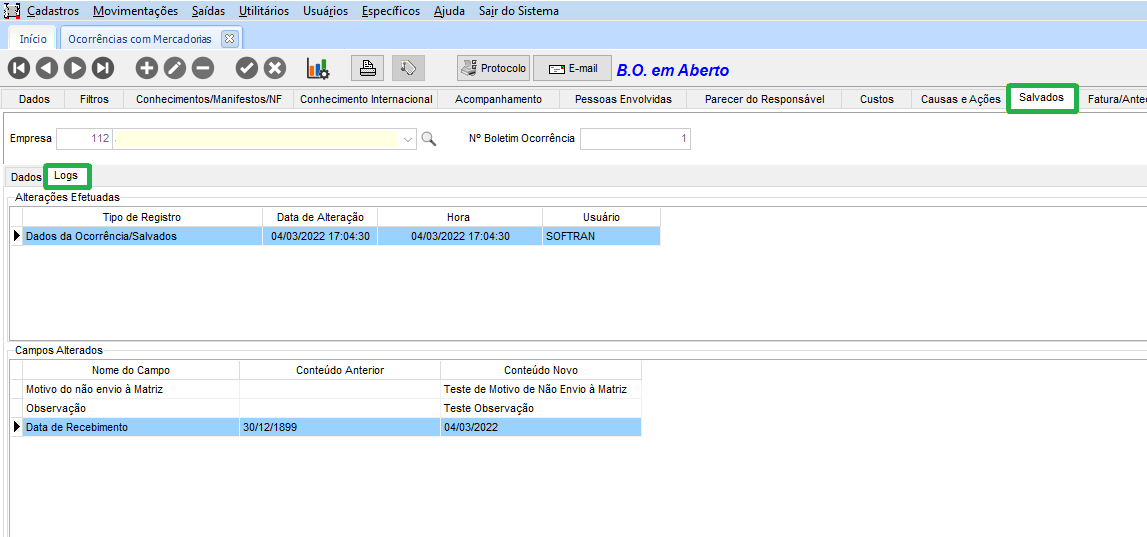
Task: Open the Conhecimentos/Manifestos/NF tab
Action: tap(208, 99)
